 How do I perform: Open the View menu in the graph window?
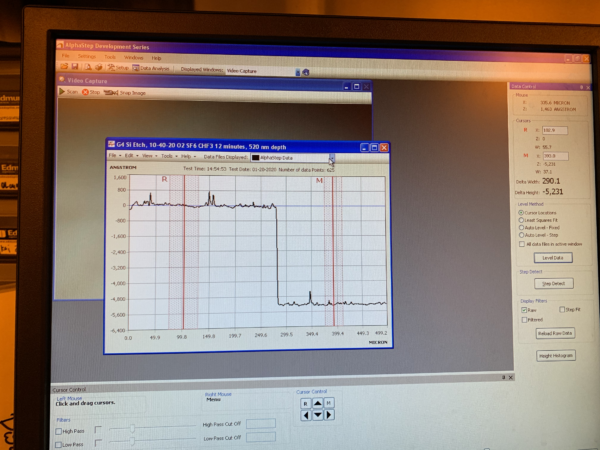pos(149,156)
